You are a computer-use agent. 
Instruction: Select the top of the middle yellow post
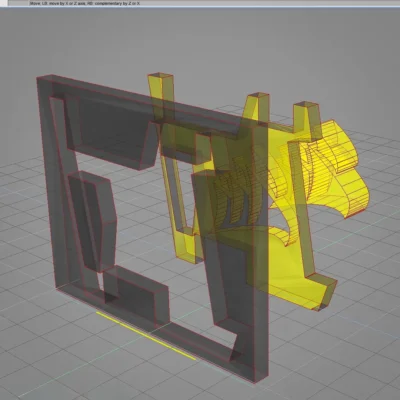[258, 96]
